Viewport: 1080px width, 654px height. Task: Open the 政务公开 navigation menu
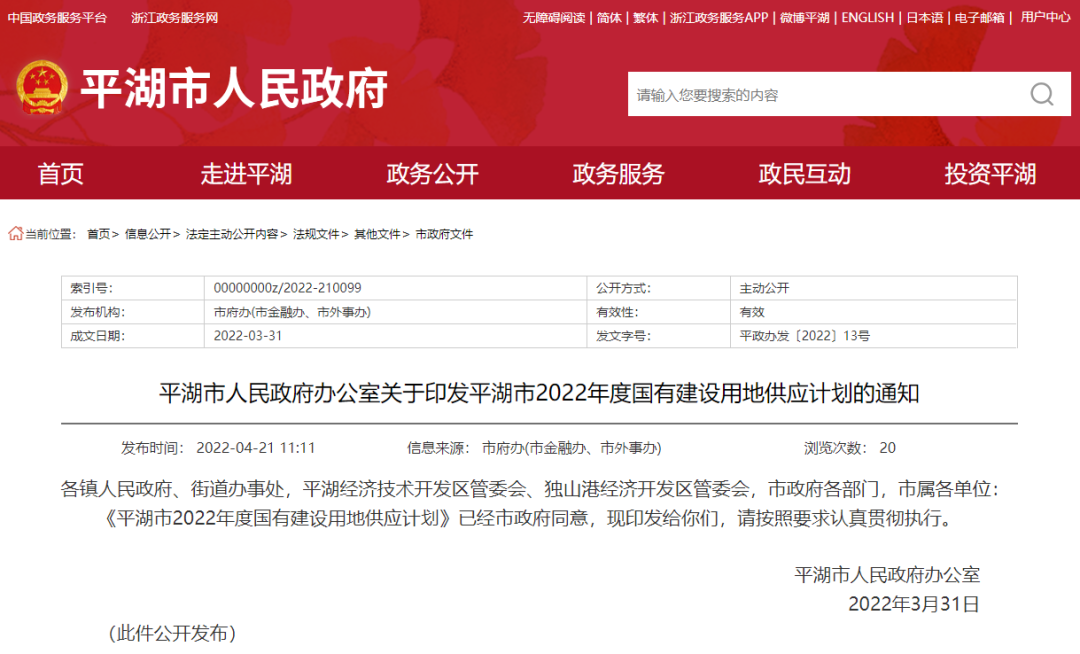coord(432,173)
